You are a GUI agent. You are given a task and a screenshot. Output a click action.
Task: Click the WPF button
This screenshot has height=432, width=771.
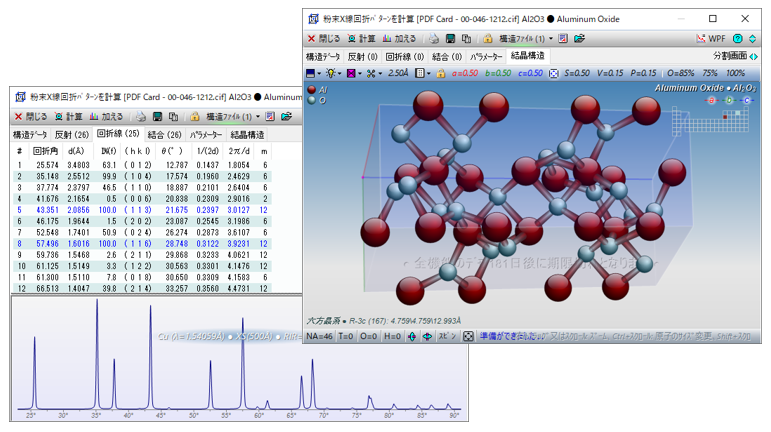click(711, 38)
